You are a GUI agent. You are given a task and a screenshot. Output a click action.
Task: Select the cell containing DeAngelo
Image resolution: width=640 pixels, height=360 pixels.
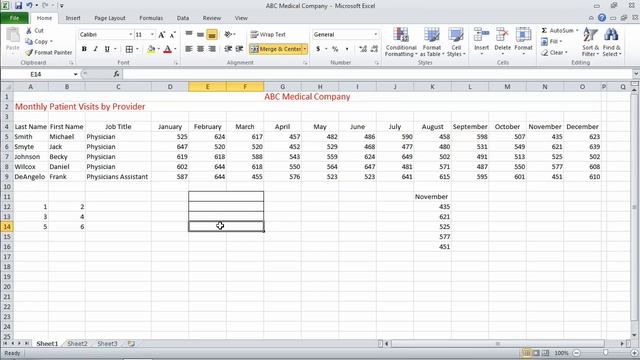[31, 177]
